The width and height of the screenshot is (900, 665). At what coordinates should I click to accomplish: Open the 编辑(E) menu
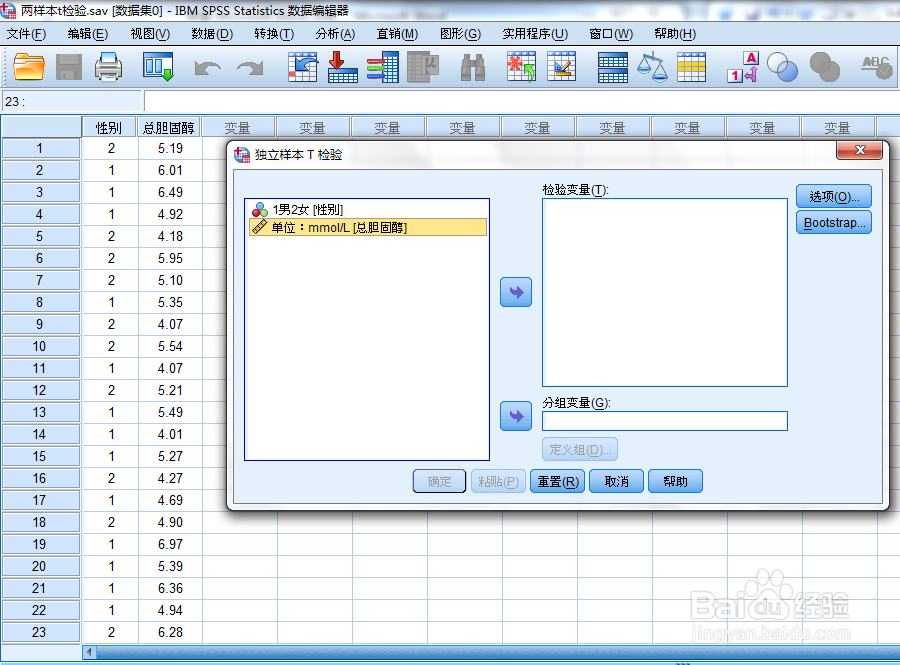coord(87,34)
